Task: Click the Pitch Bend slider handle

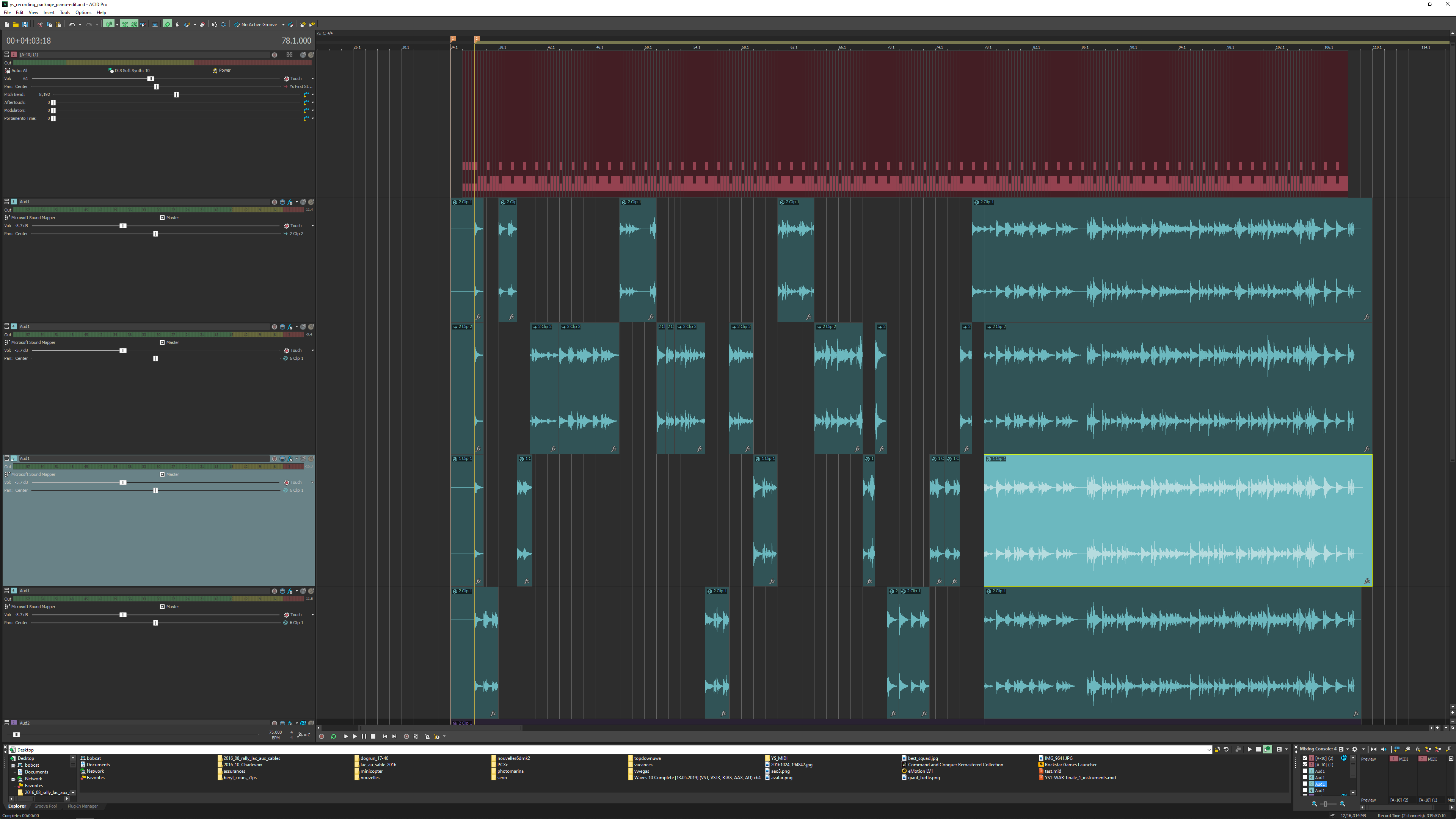Action: tap(176, 94)
